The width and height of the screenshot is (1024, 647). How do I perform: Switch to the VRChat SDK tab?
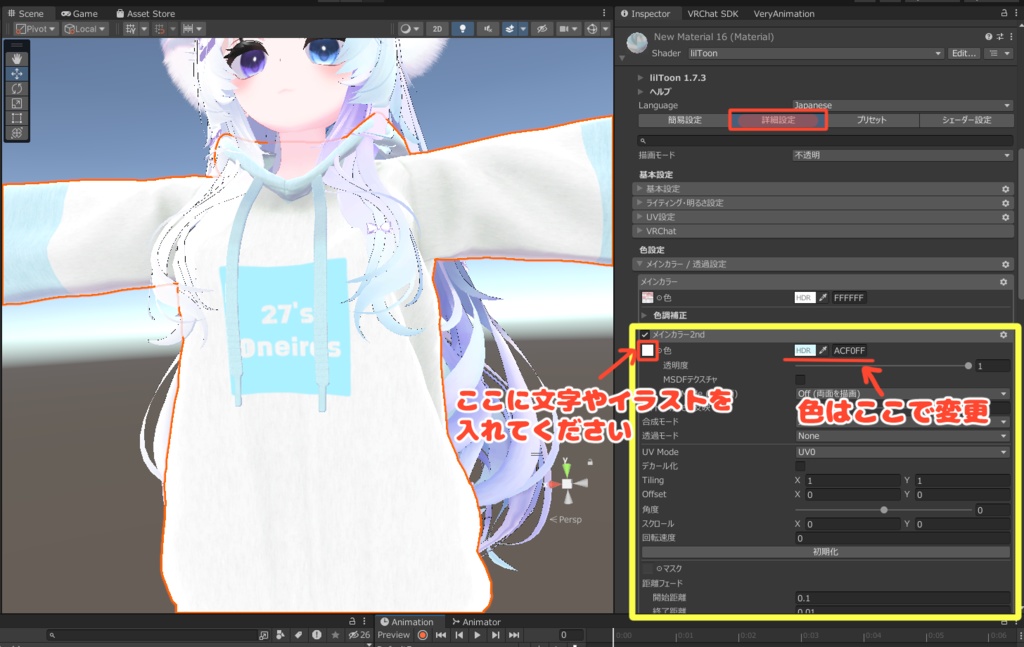712,13
